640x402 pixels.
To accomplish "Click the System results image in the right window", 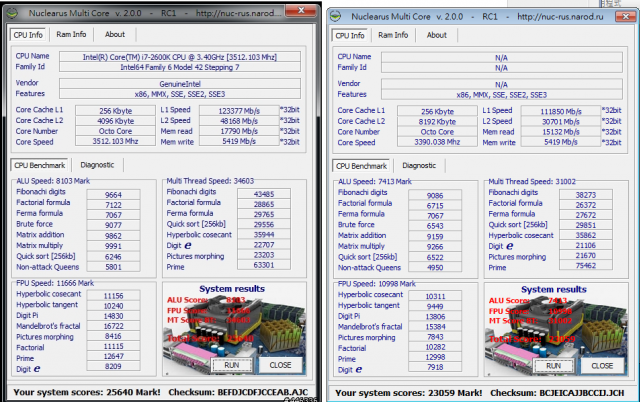I will point(556,329).
